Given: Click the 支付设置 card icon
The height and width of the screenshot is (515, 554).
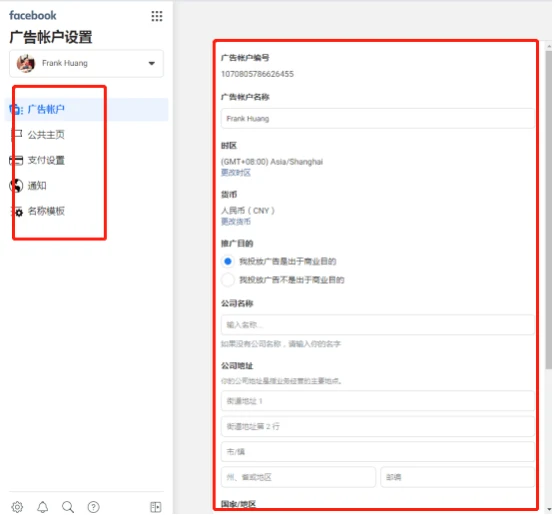Looking at the screenshot, I should click(16, 160).
